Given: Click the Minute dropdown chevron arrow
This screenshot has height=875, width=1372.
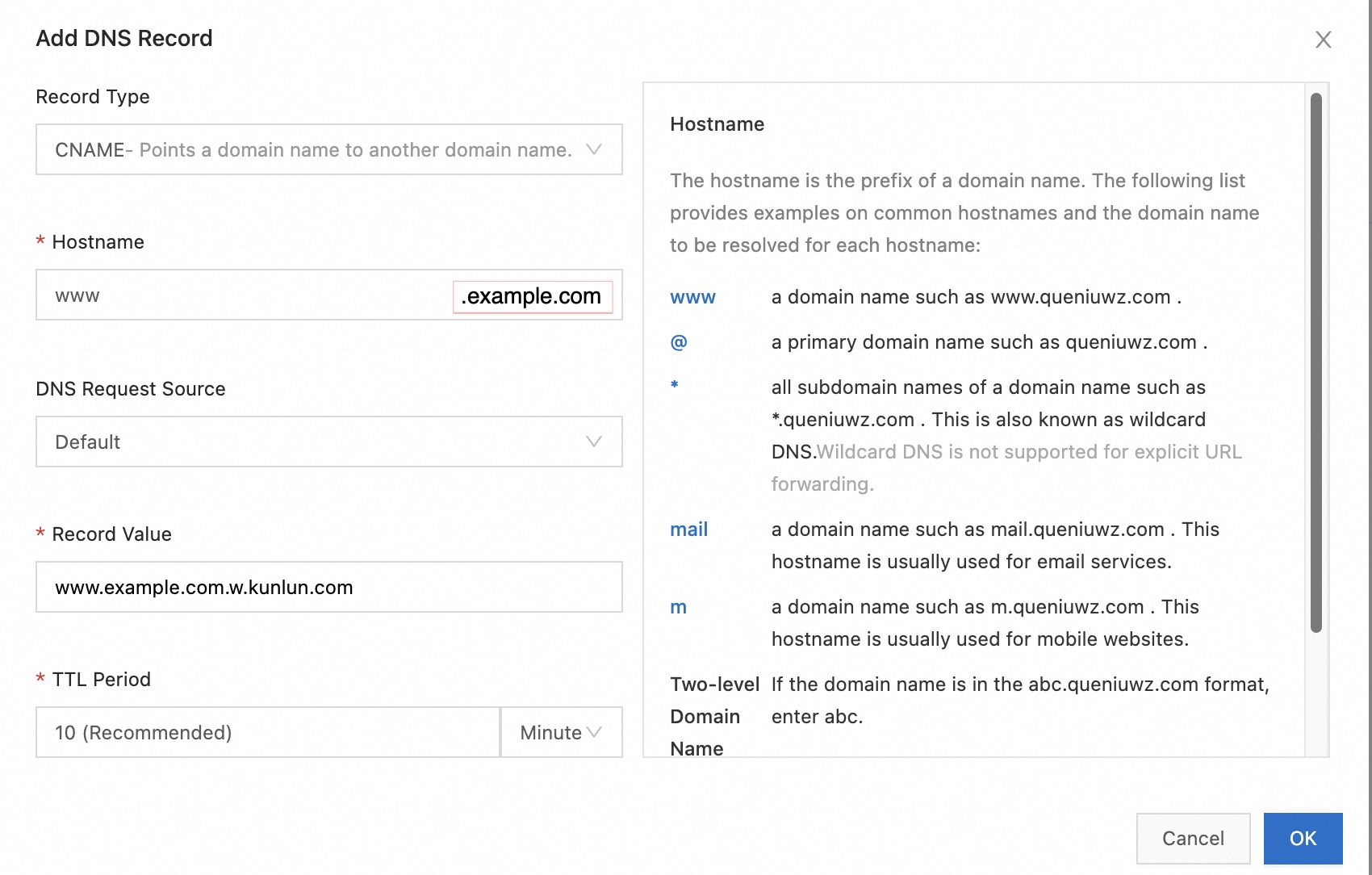Looking at the screenshot, I should tap(595, 732).
